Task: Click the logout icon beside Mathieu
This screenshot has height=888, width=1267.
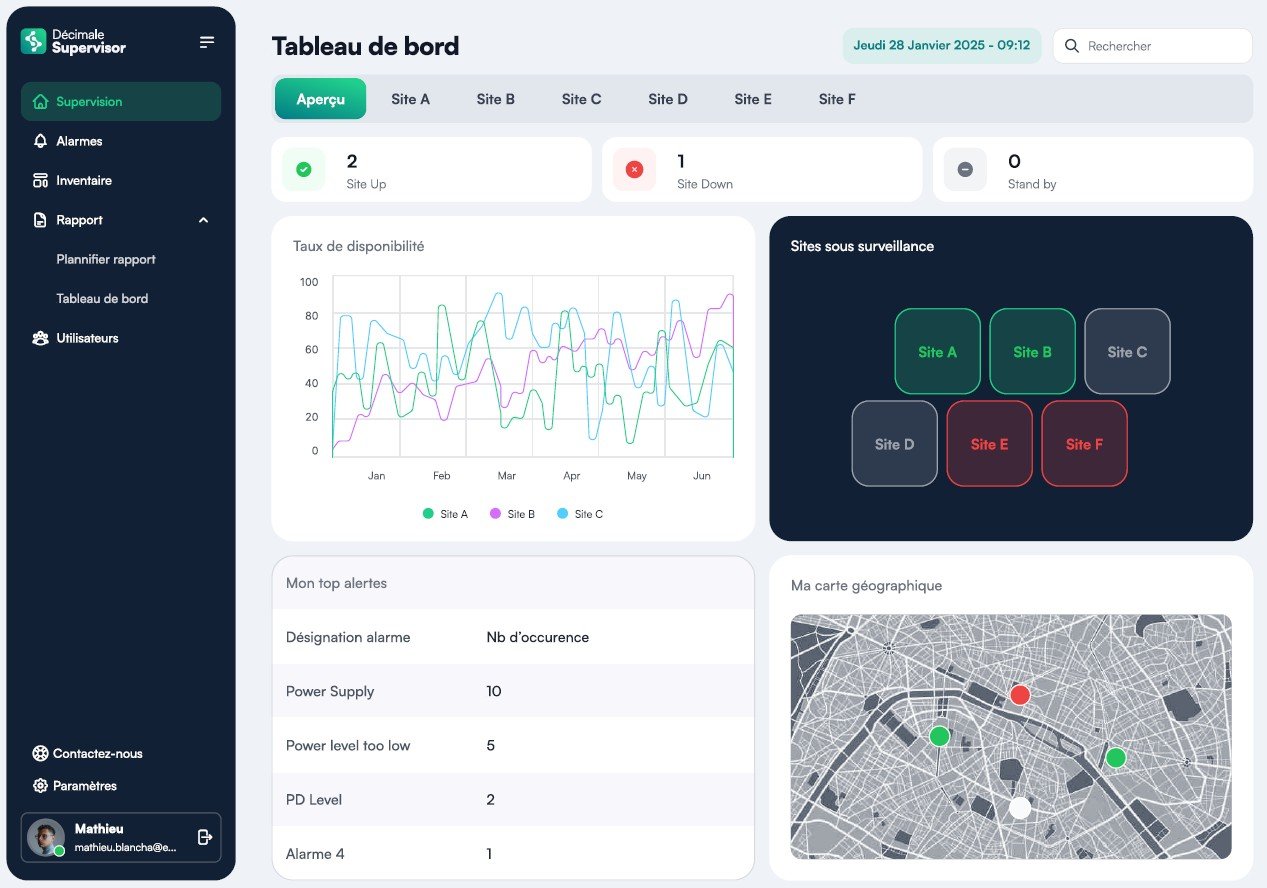Action: (x=205, y=837)
